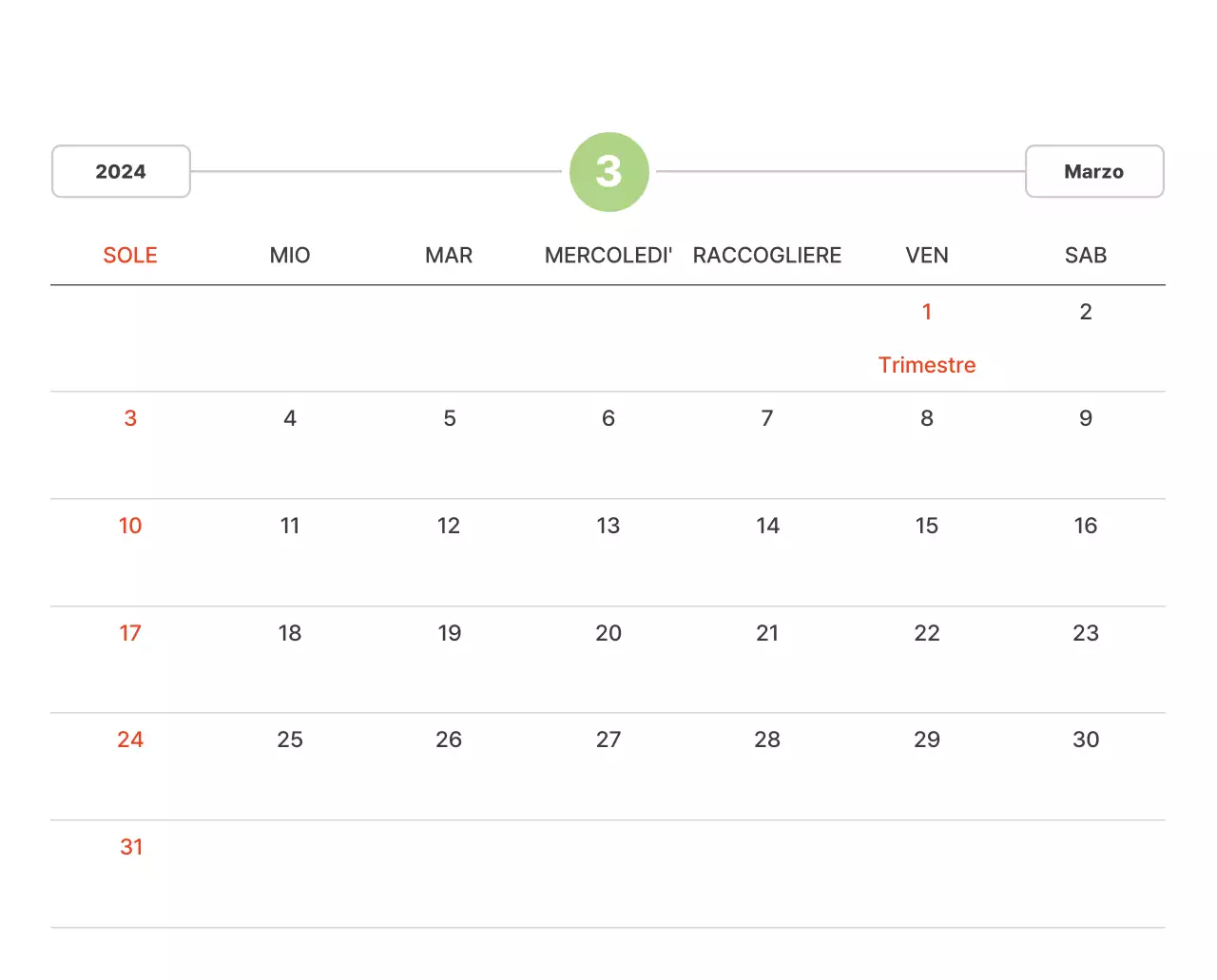1217x980 pixels.
Task: Select date 10 in the calendar
Action: (x=130, y=526)
